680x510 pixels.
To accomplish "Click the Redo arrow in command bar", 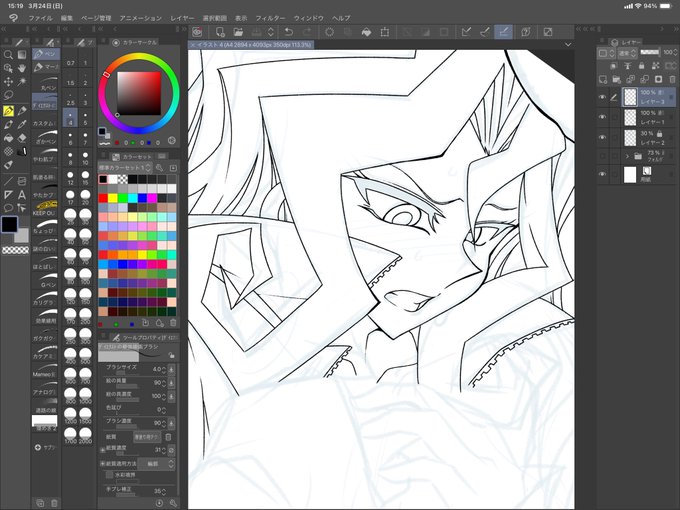I will click(x=307, y=32).
